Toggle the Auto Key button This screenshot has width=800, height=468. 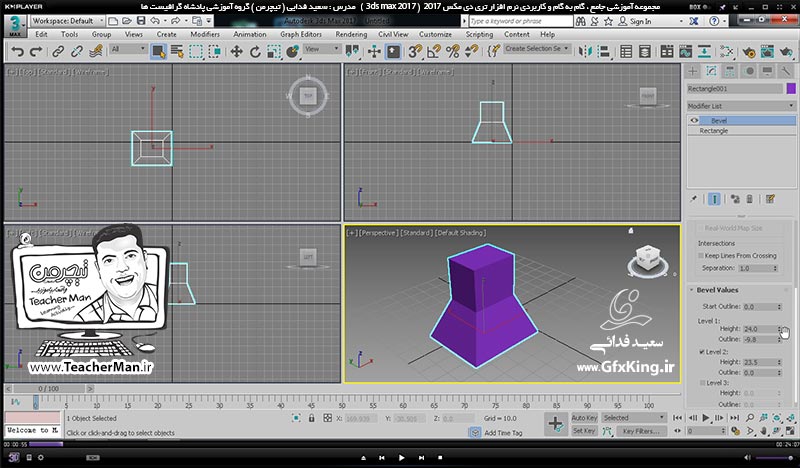(584, 417)
